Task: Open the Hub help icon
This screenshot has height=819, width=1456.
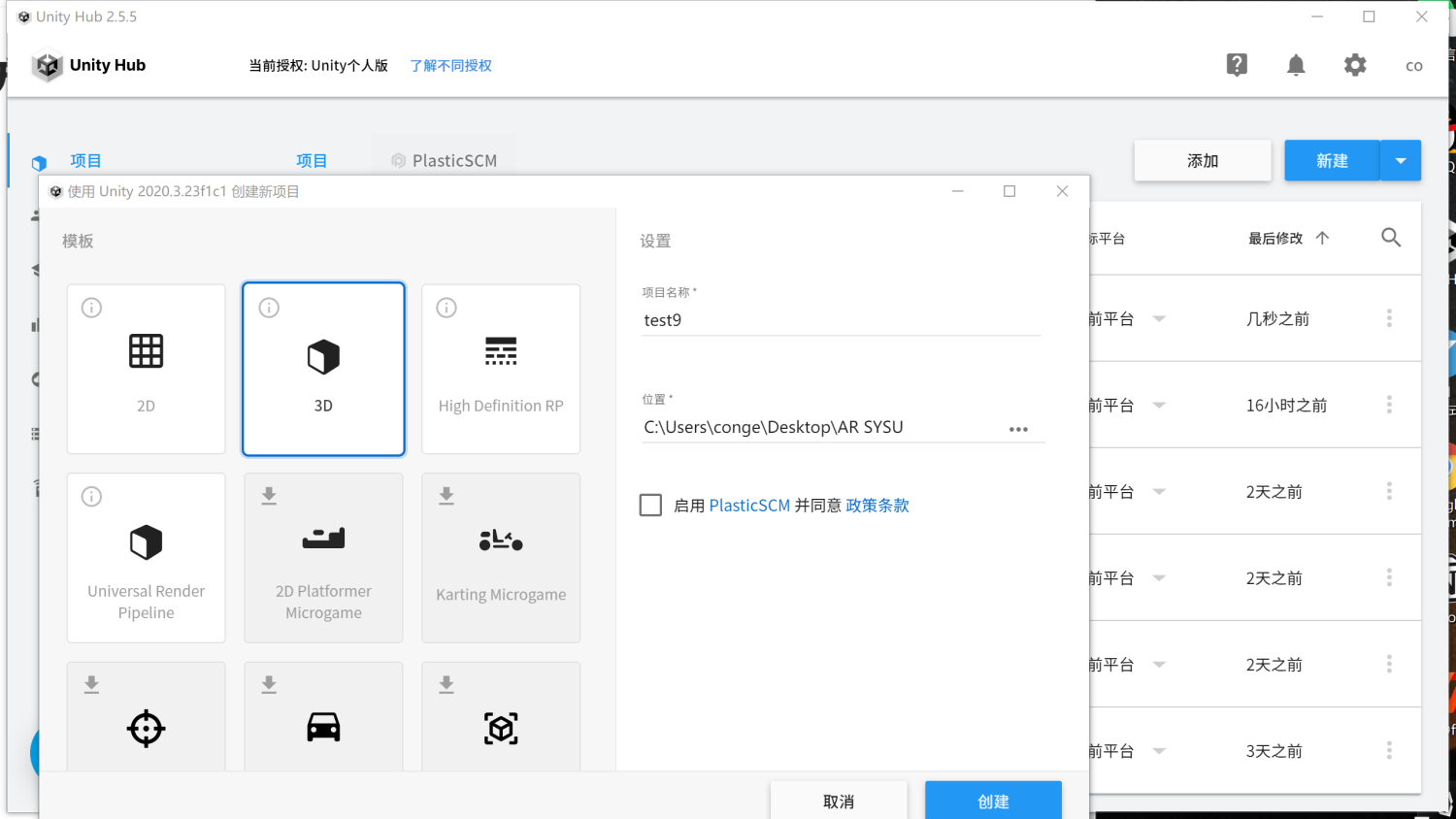Action: [x=1237, y=65]
